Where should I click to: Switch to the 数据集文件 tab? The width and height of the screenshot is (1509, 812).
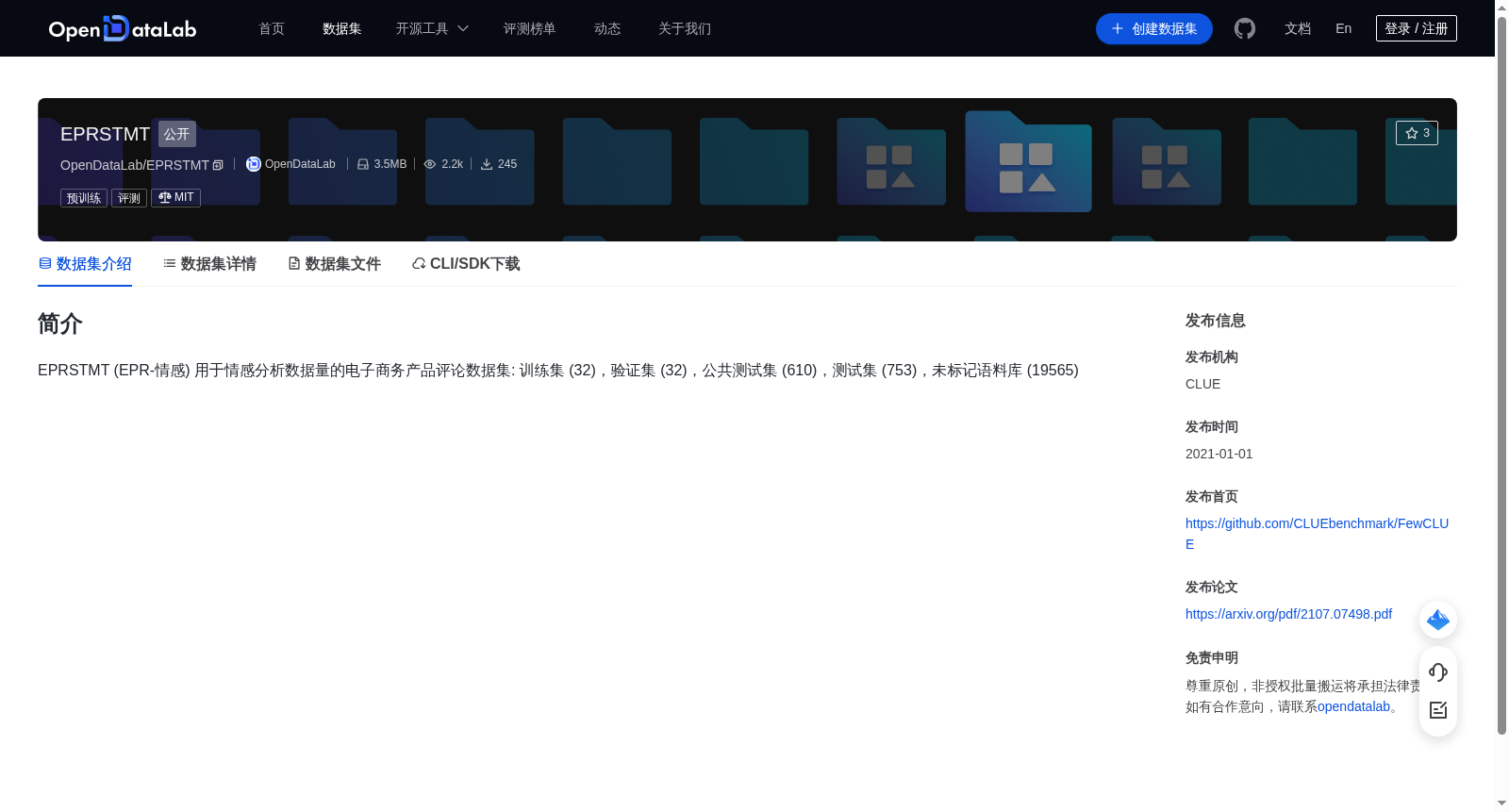334,264
